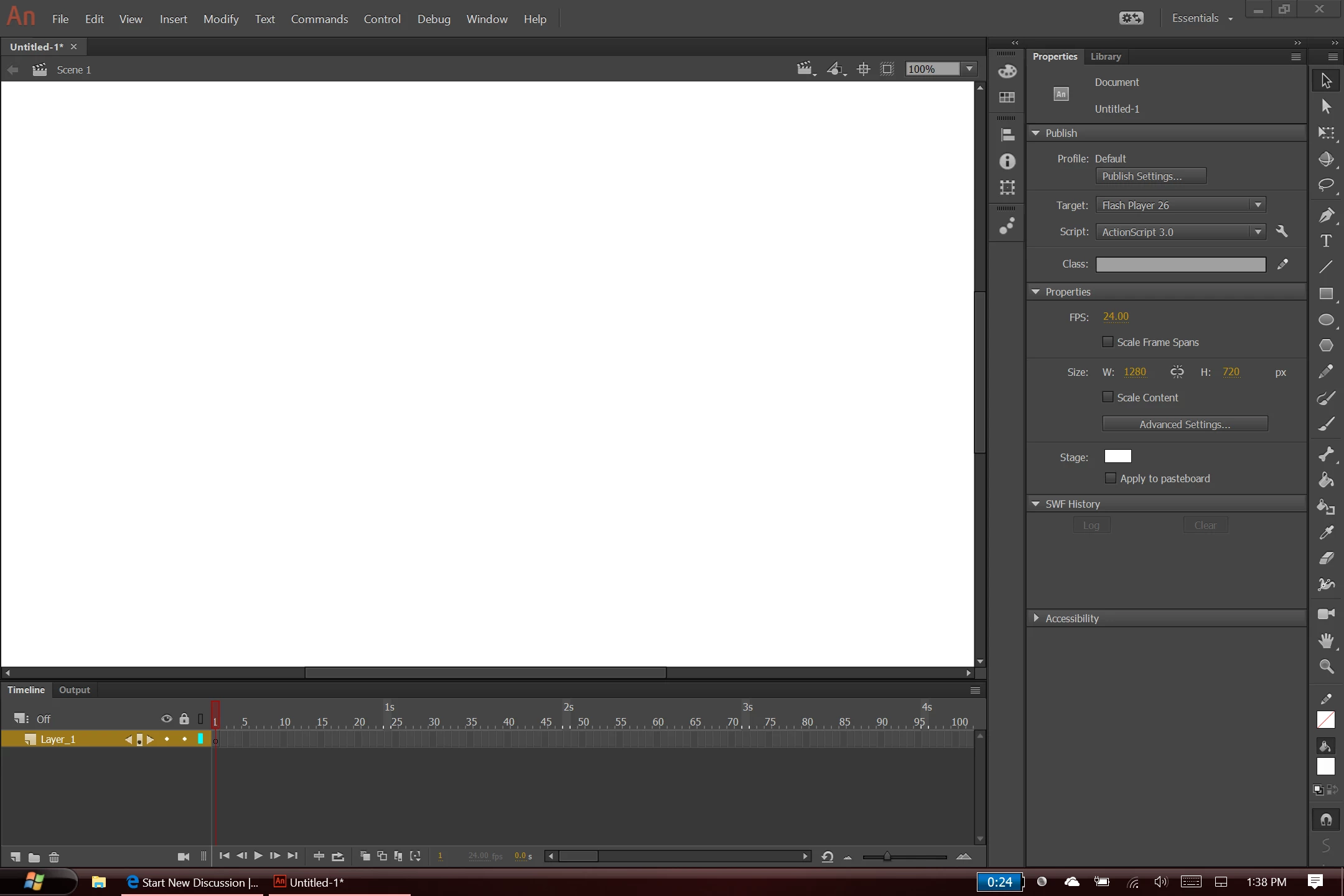The image size is (1344, 896).
Task: Check the Scale Content option
Action: tap(1108, 397)
